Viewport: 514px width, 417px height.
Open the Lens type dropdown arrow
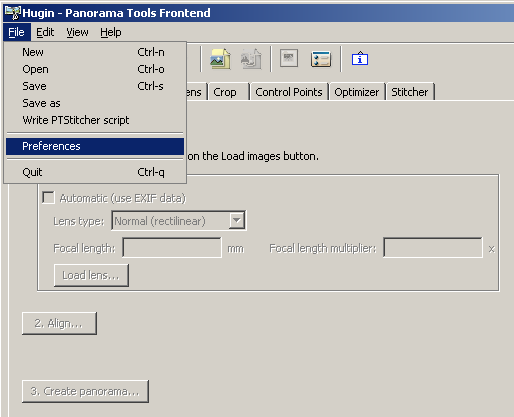(237, 220)
